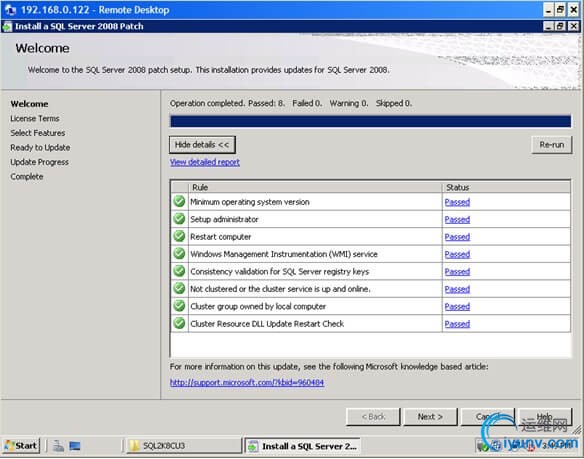Image resolution: width=584 pixels, height=459 pixels.
Task: Open Passed link for Setup administrator
Action: click(x=457, y=219)
